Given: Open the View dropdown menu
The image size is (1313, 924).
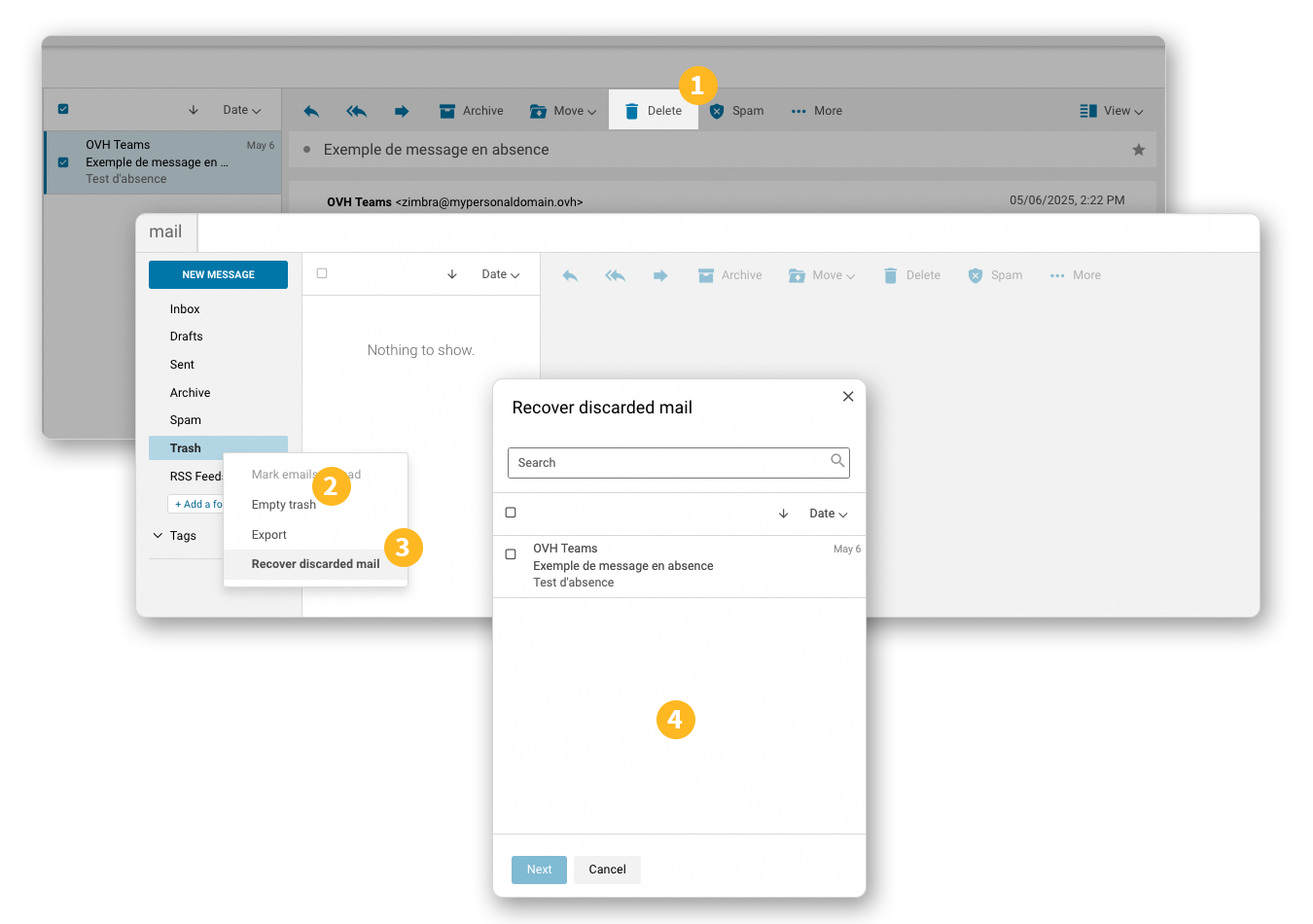Looking at the screenshot, I should (1112, 111).
